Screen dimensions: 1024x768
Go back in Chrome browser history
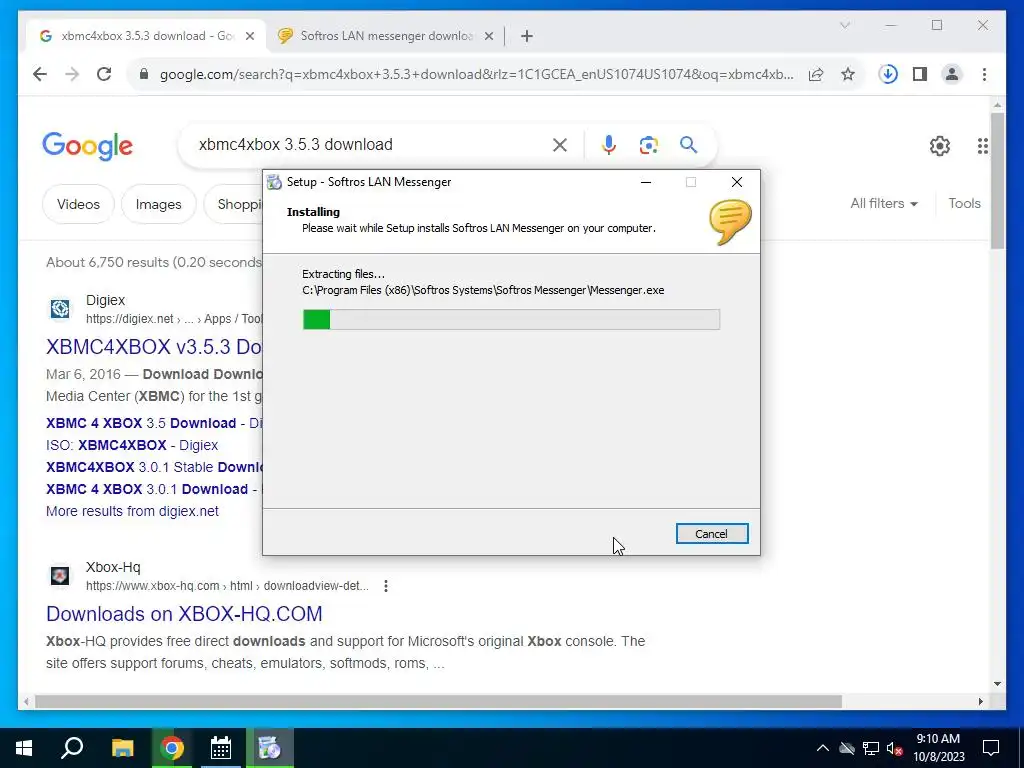(x=40, y=74)
